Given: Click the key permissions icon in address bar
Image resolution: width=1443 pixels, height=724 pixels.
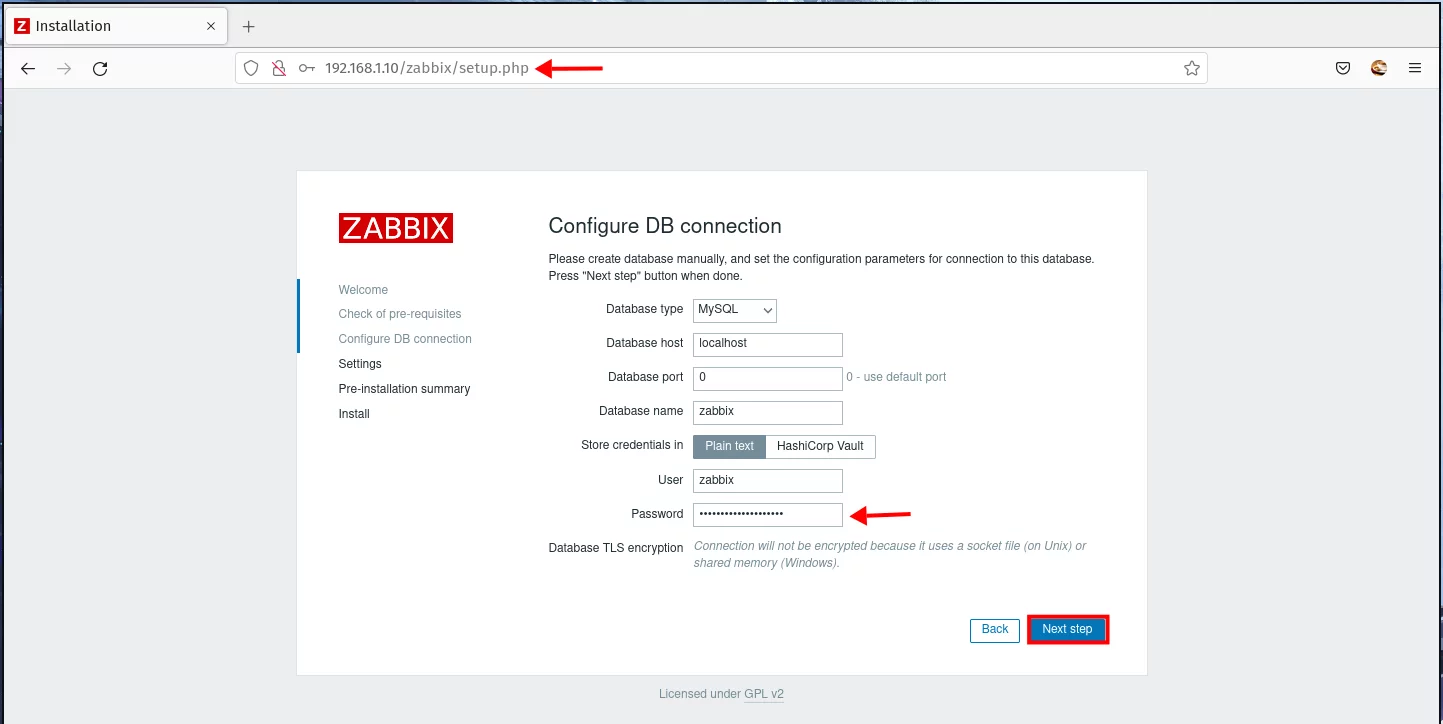Looking at the screenshot, I should (307, 68).
